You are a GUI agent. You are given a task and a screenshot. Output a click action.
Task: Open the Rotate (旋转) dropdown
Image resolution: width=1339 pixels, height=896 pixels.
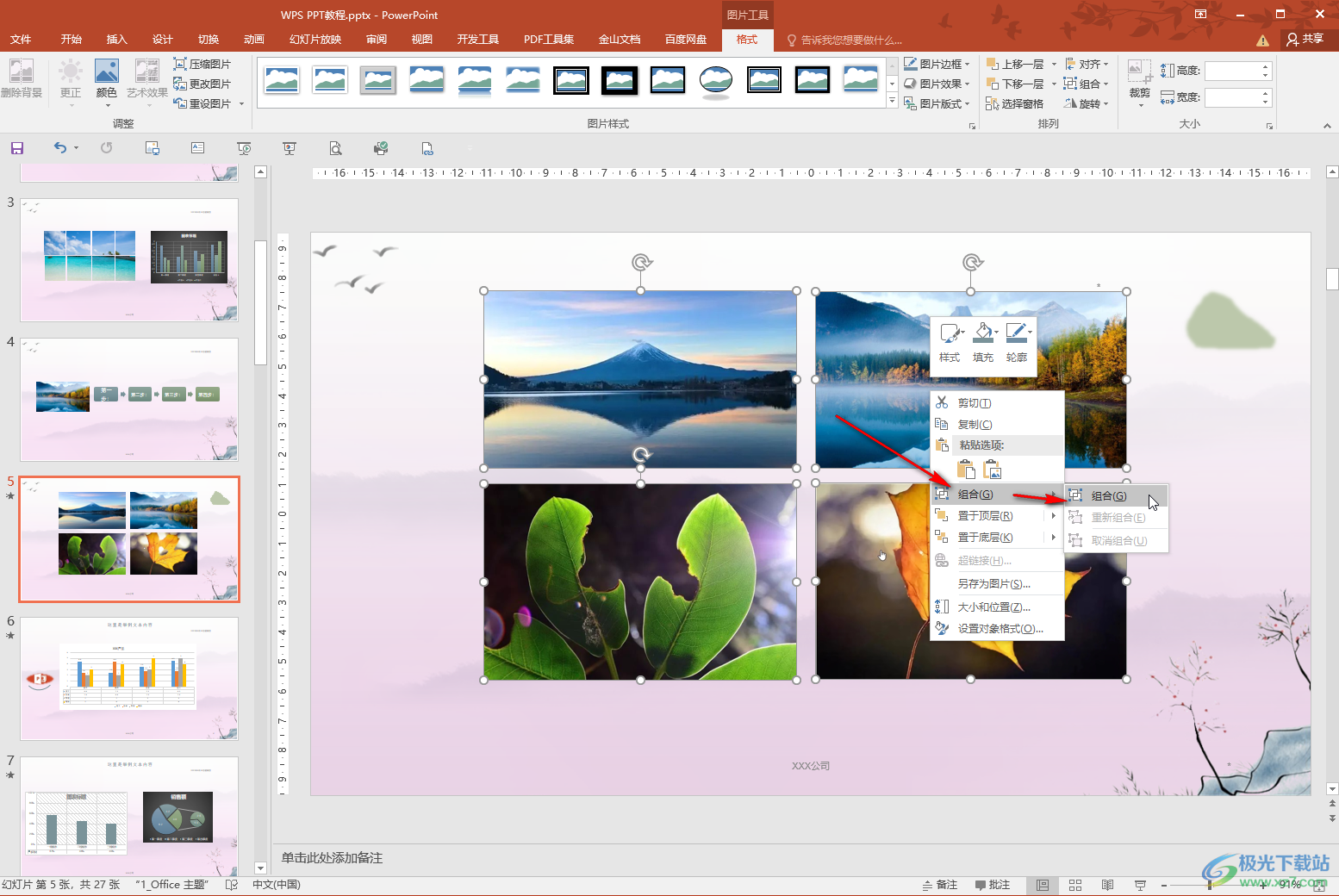point(1087,103)
